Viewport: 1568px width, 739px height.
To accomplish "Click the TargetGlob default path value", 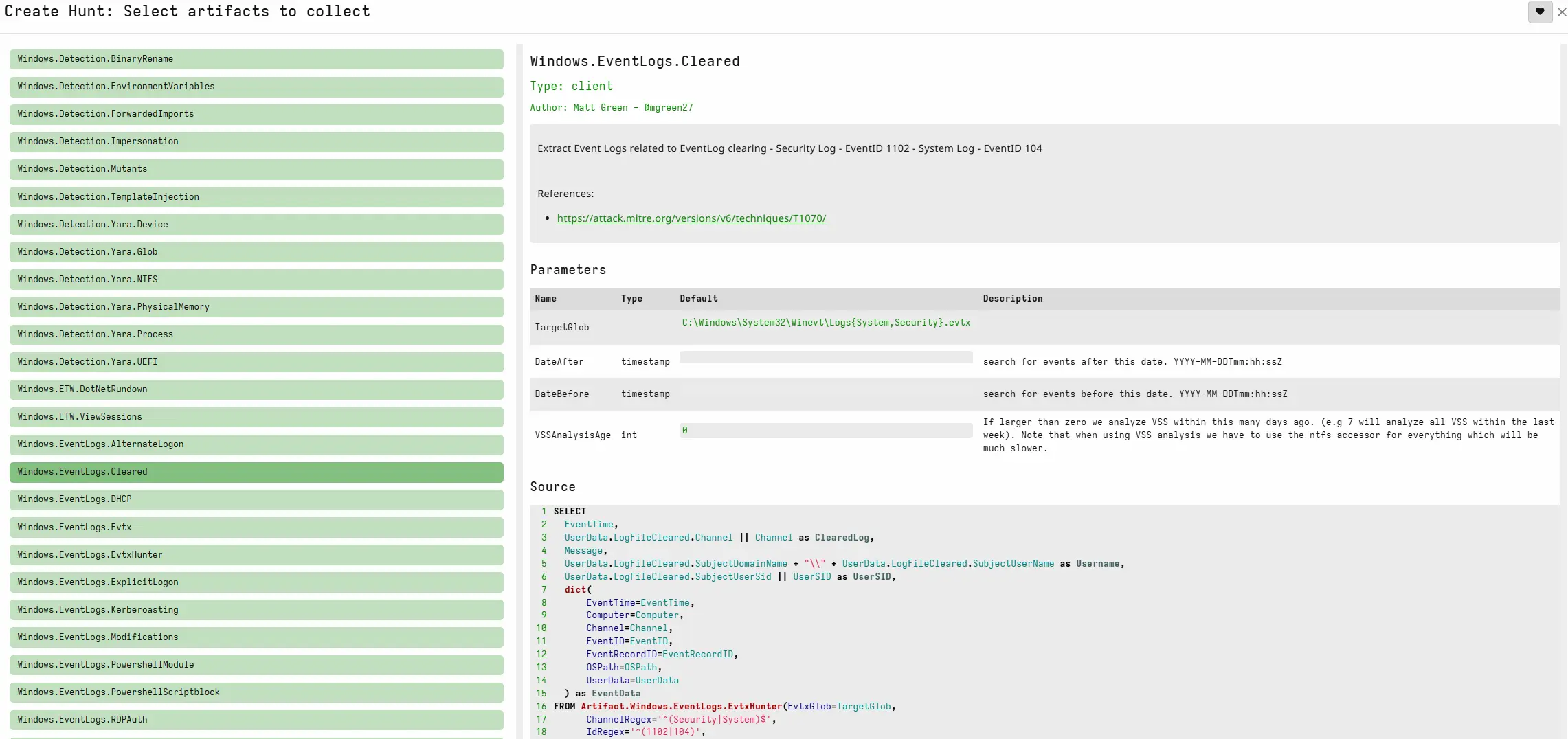I will [x=826, y=323].
